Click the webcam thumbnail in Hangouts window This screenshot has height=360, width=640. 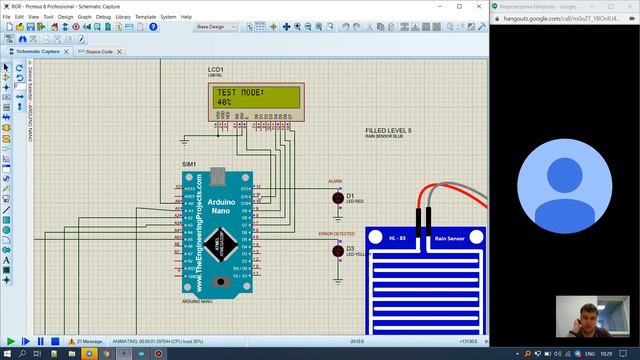pyautogui.click(x=593, y=316)
